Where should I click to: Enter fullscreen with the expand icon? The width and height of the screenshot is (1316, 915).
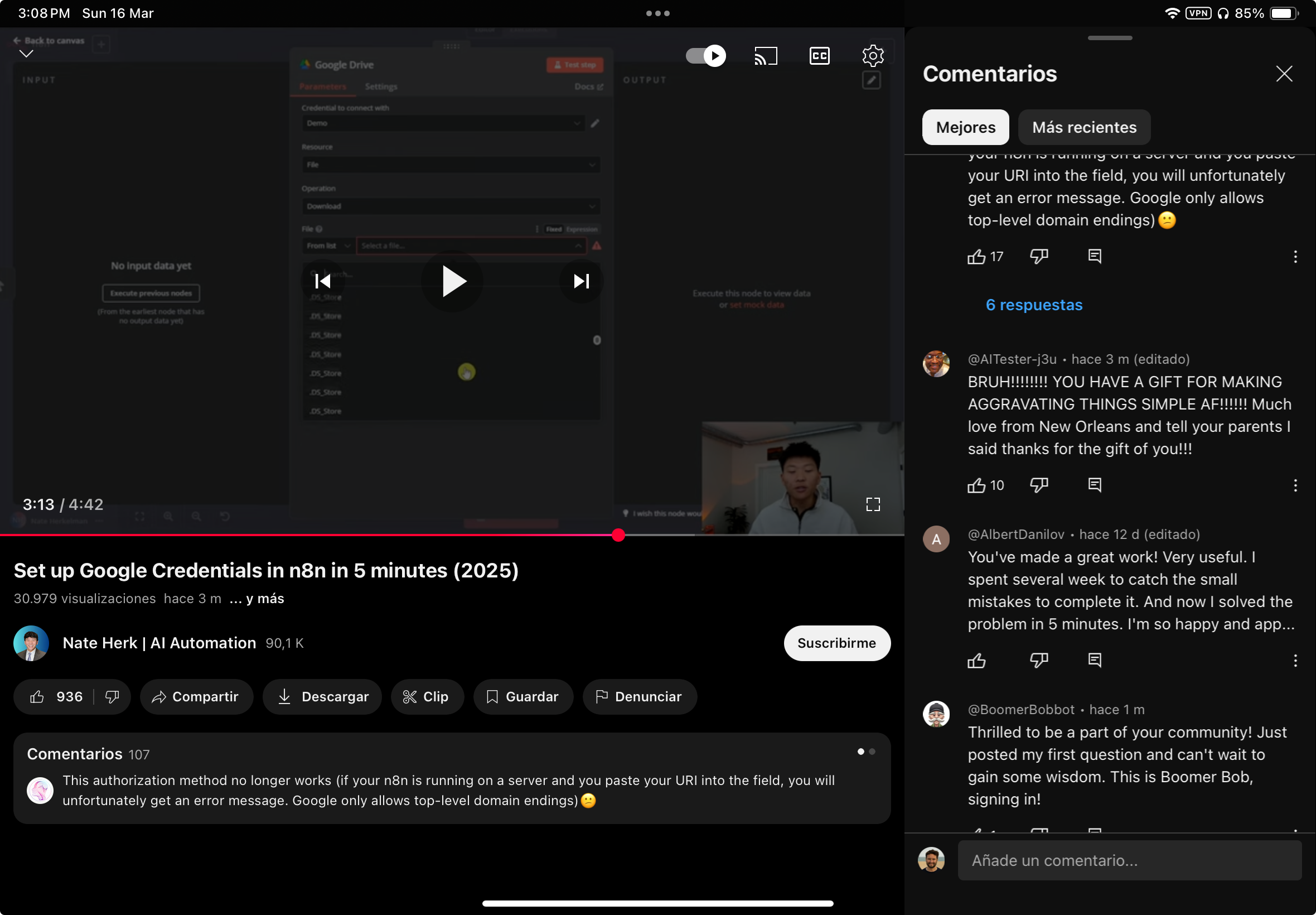[873, 504]
